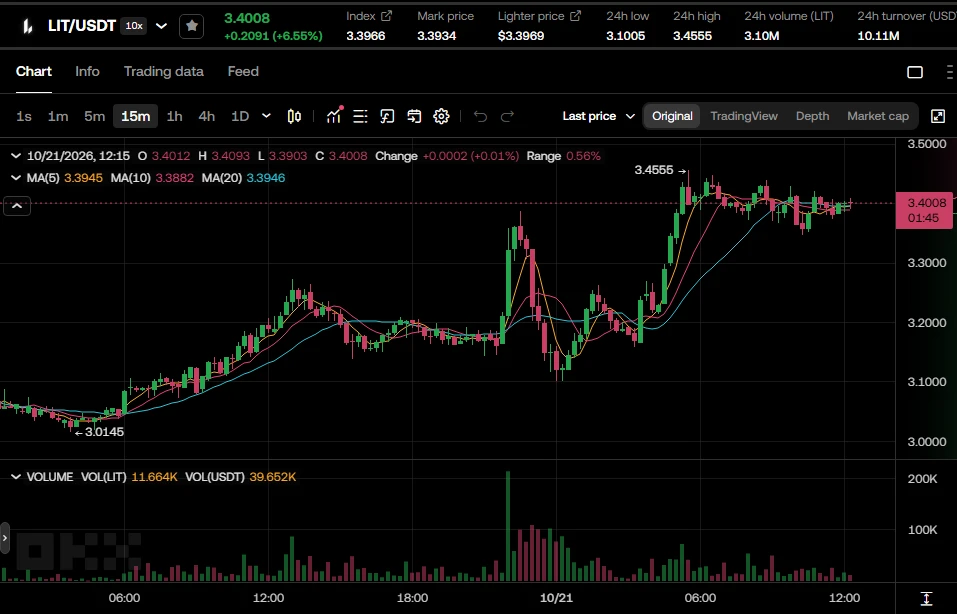Open the indicators chart icon with red dot

pos(334,115)
